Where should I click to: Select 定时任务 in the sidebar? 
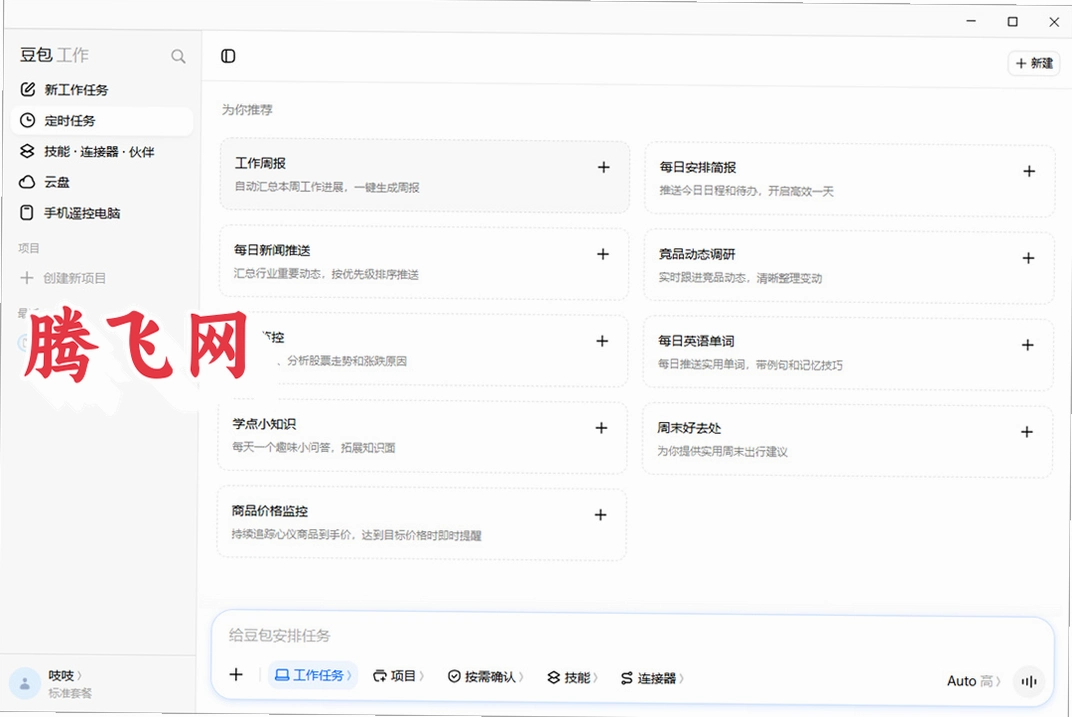102,121
